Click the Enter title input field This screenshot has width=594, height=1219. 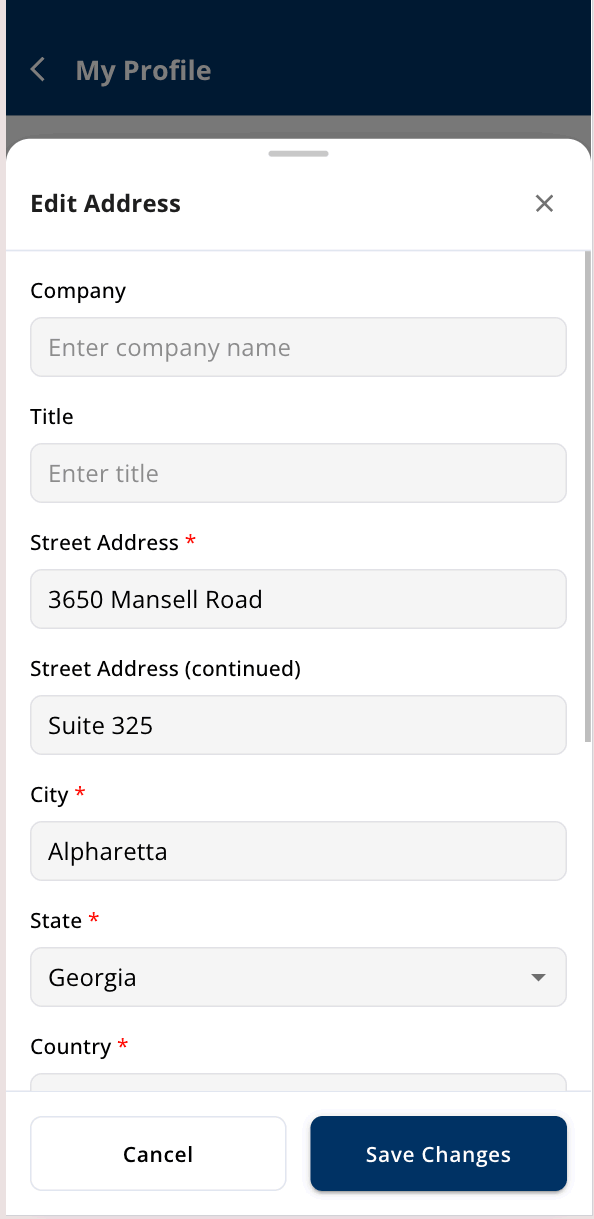tap(298, 473)
